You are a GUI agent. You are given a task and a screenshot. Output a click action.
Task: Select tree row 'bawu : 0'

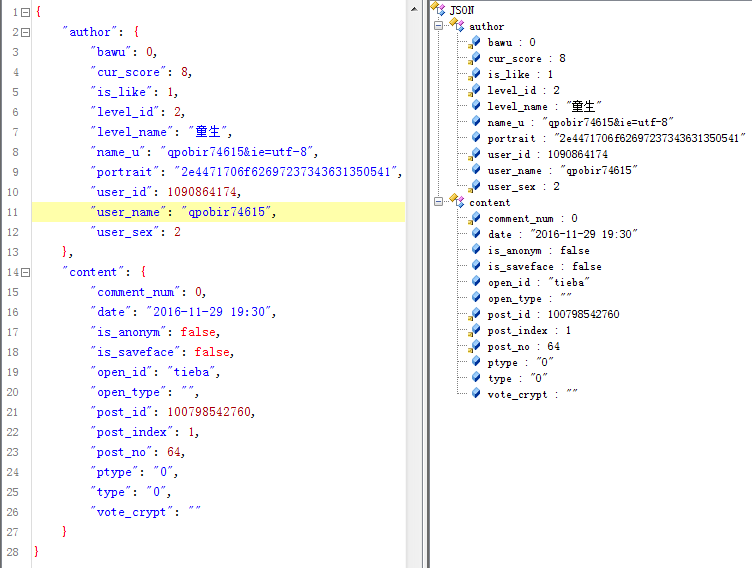click(x=512, y=42)
